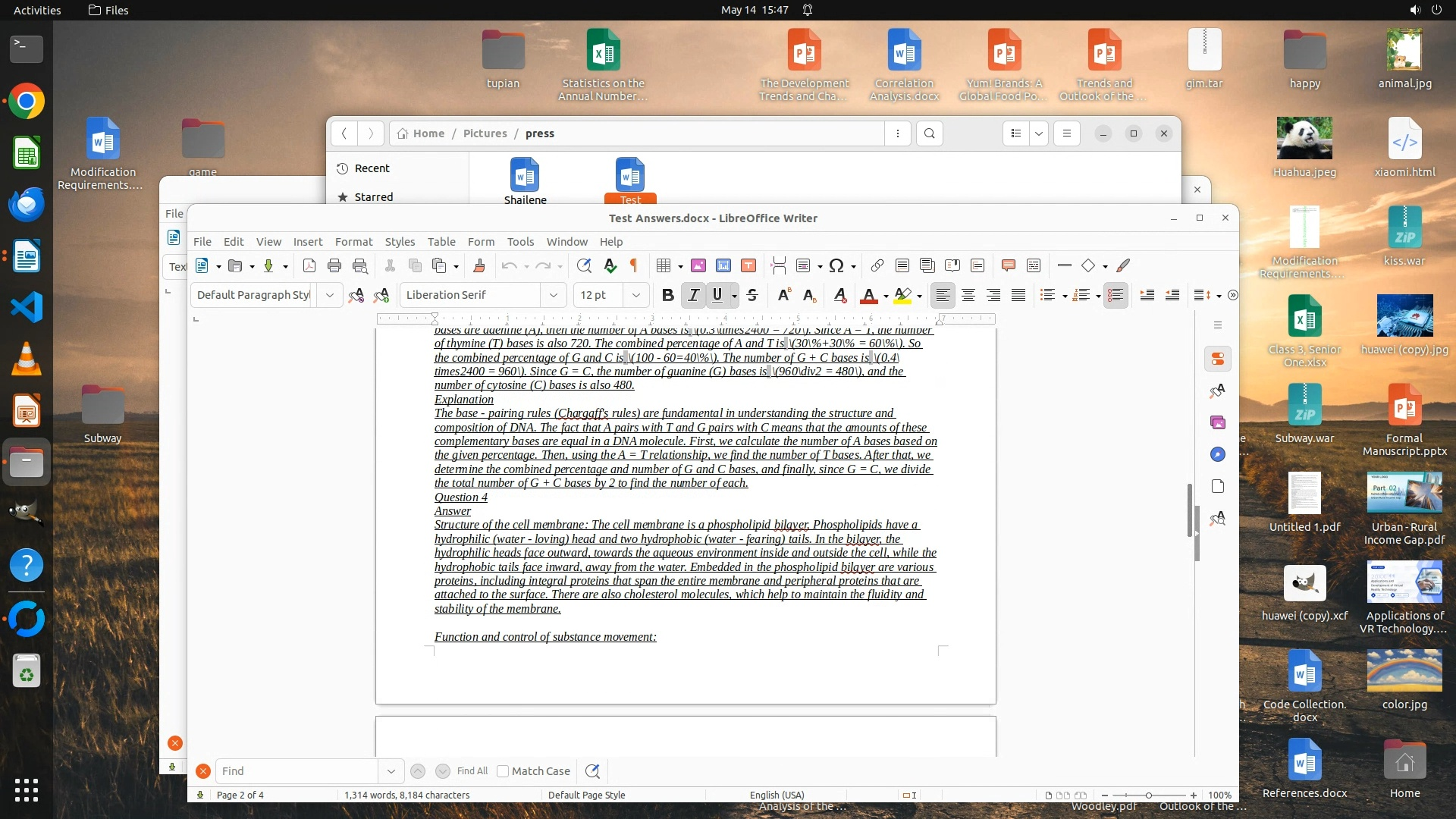
Task: Click the Print icon in toolbar
Action: [x=334, y=265]
